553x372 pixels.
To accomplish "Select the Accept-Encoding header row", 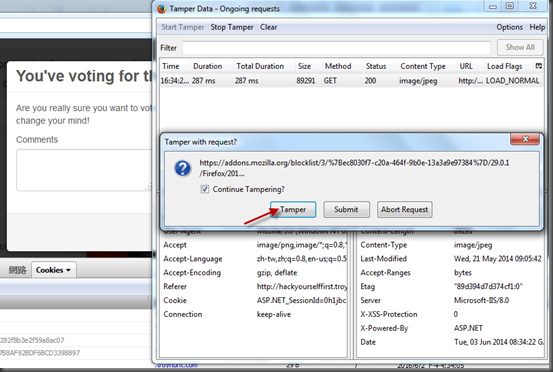I will pyautogui.click(x=253, y=273).
